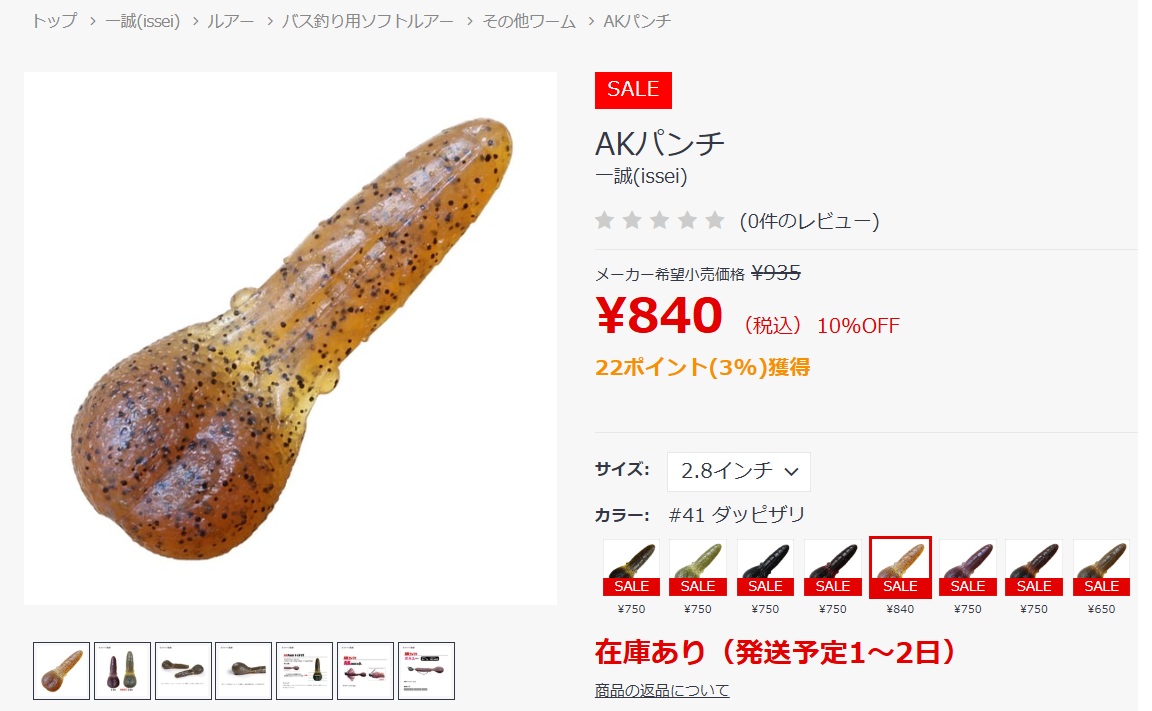This screenshot has width=1152, height=711.
Task: Choose the first color swatch priced ¥750
Action: (631, 567)
